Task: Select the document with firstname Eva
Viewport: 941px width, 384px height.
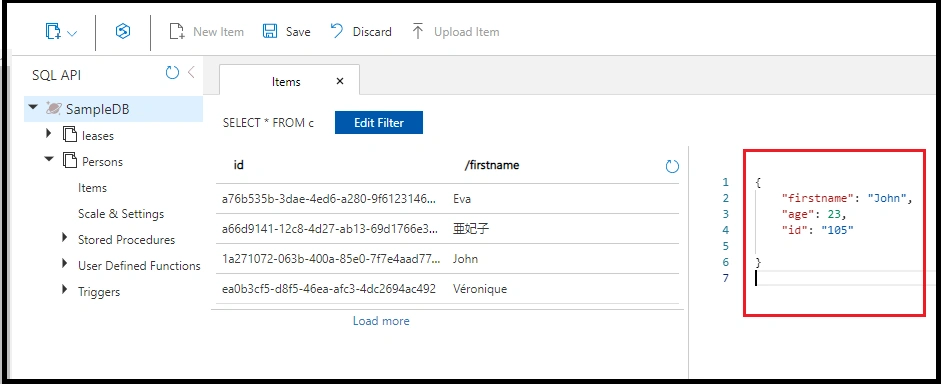Action: tap(463, 199)
